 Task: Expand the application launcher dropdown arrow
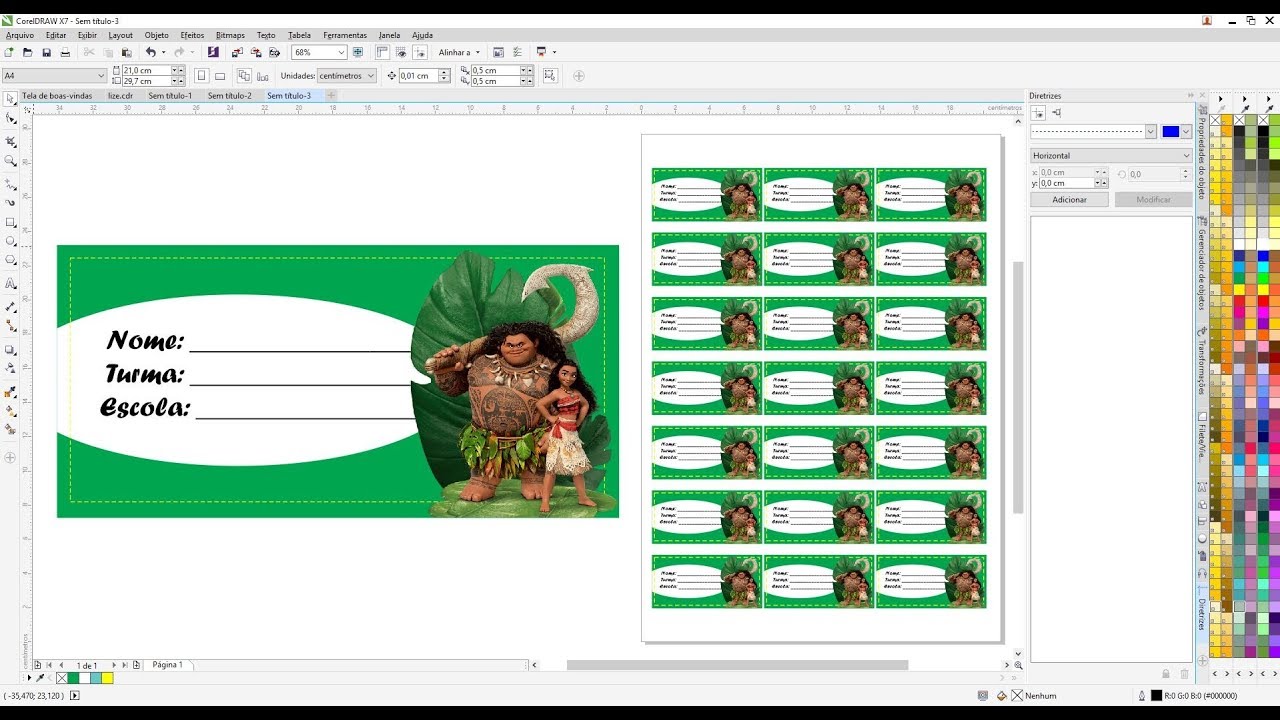(554, 52)
